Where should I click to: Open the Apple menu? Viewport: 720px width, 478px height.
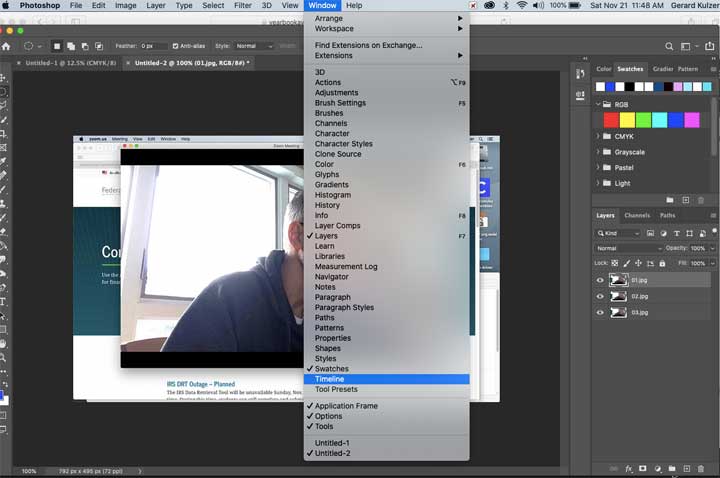coord(6,6)
